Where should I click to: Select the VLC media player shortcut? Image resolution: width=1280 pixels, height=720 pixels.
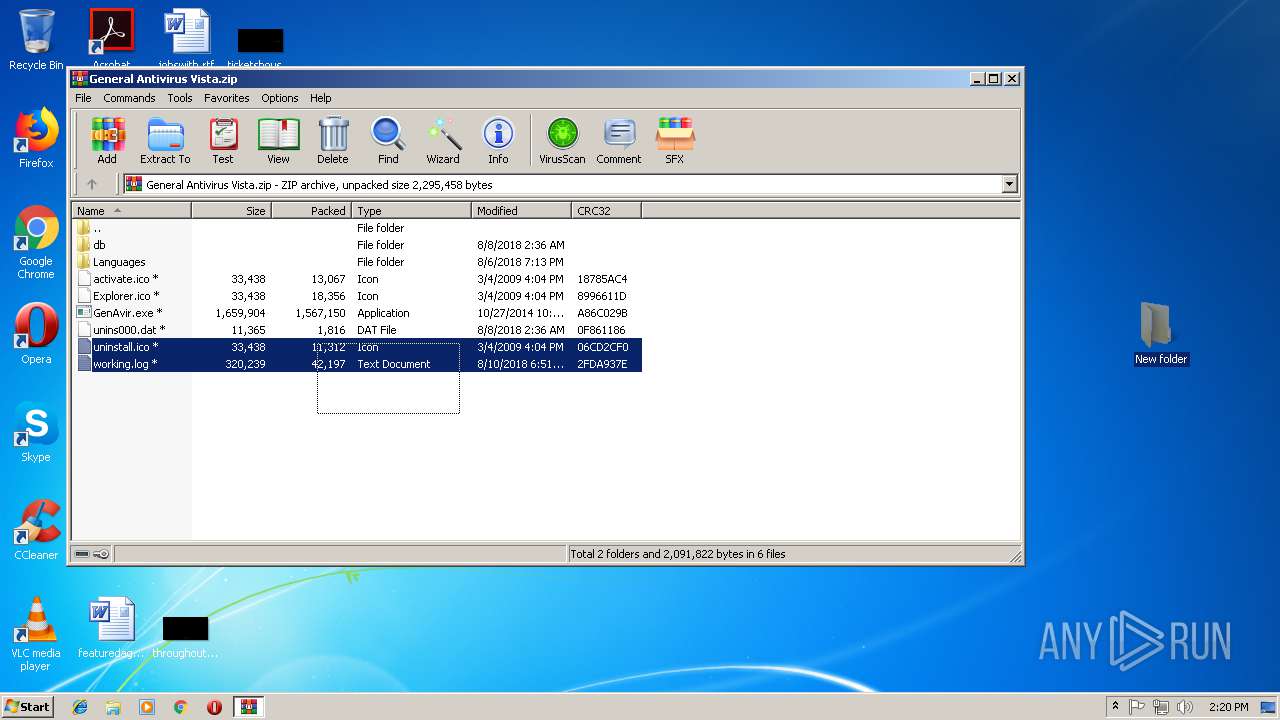pyautogui.click(x=36, y=634)
